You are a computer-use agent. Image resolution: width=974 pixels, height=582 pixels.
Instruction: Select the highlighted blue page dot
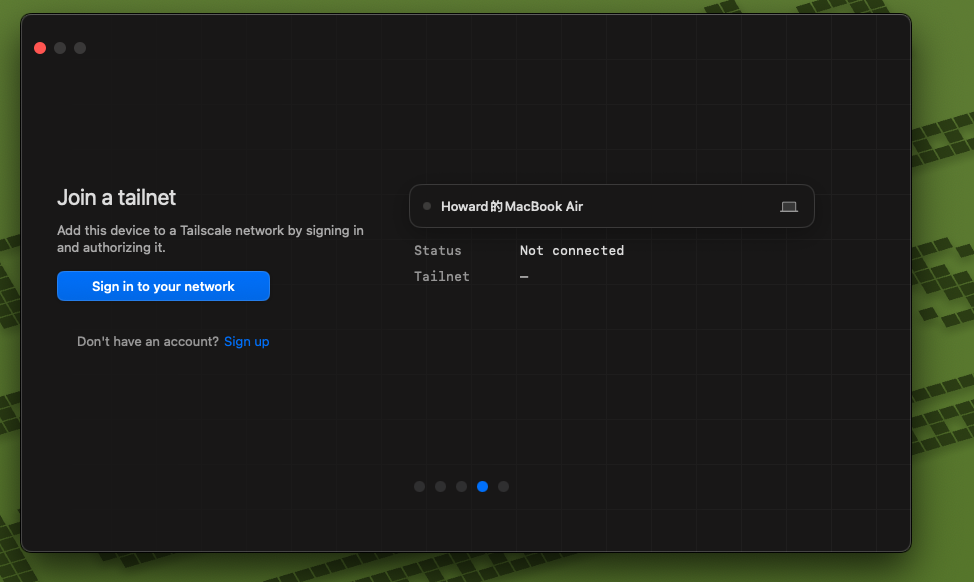483,486
